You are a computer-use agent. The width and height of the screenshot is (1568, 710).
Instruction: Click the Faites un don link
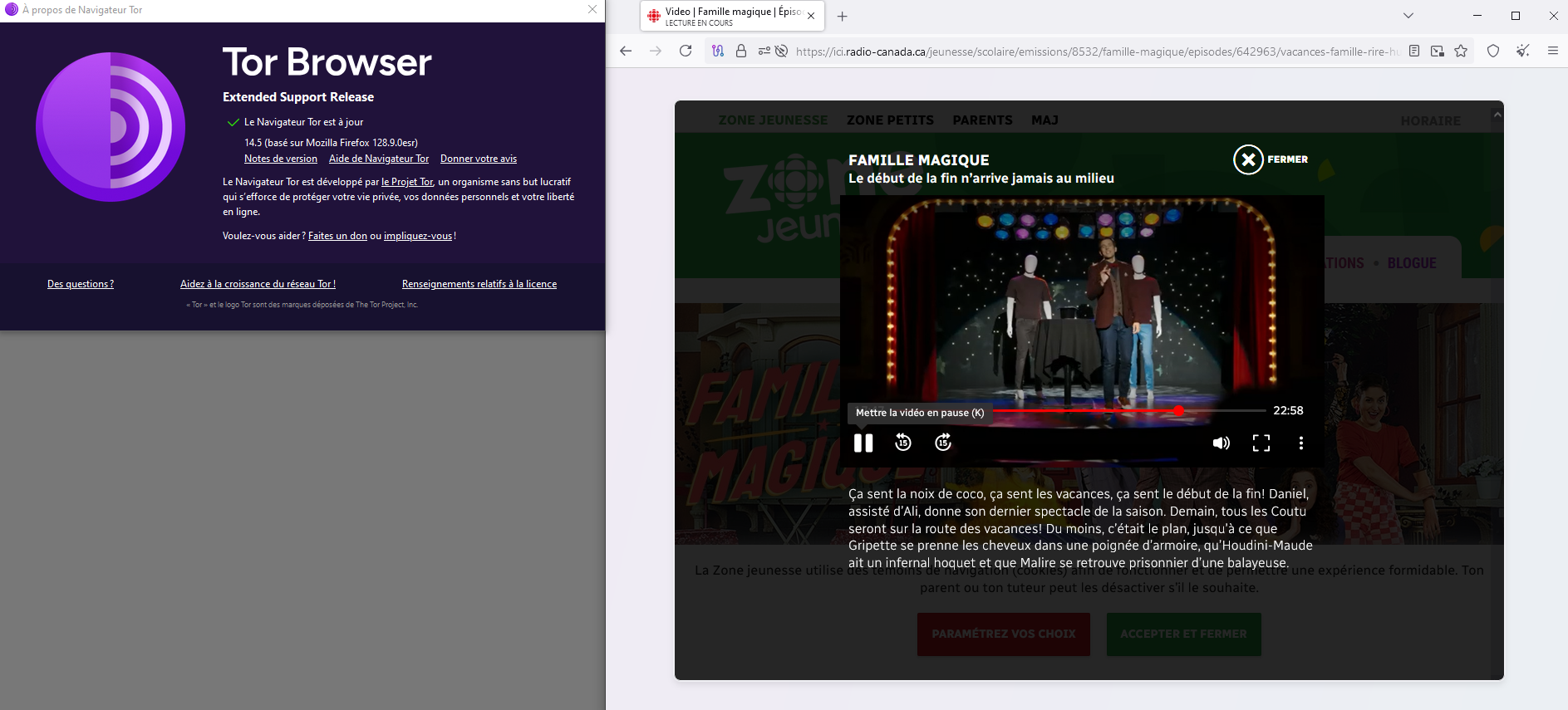(x=337, y=236)
